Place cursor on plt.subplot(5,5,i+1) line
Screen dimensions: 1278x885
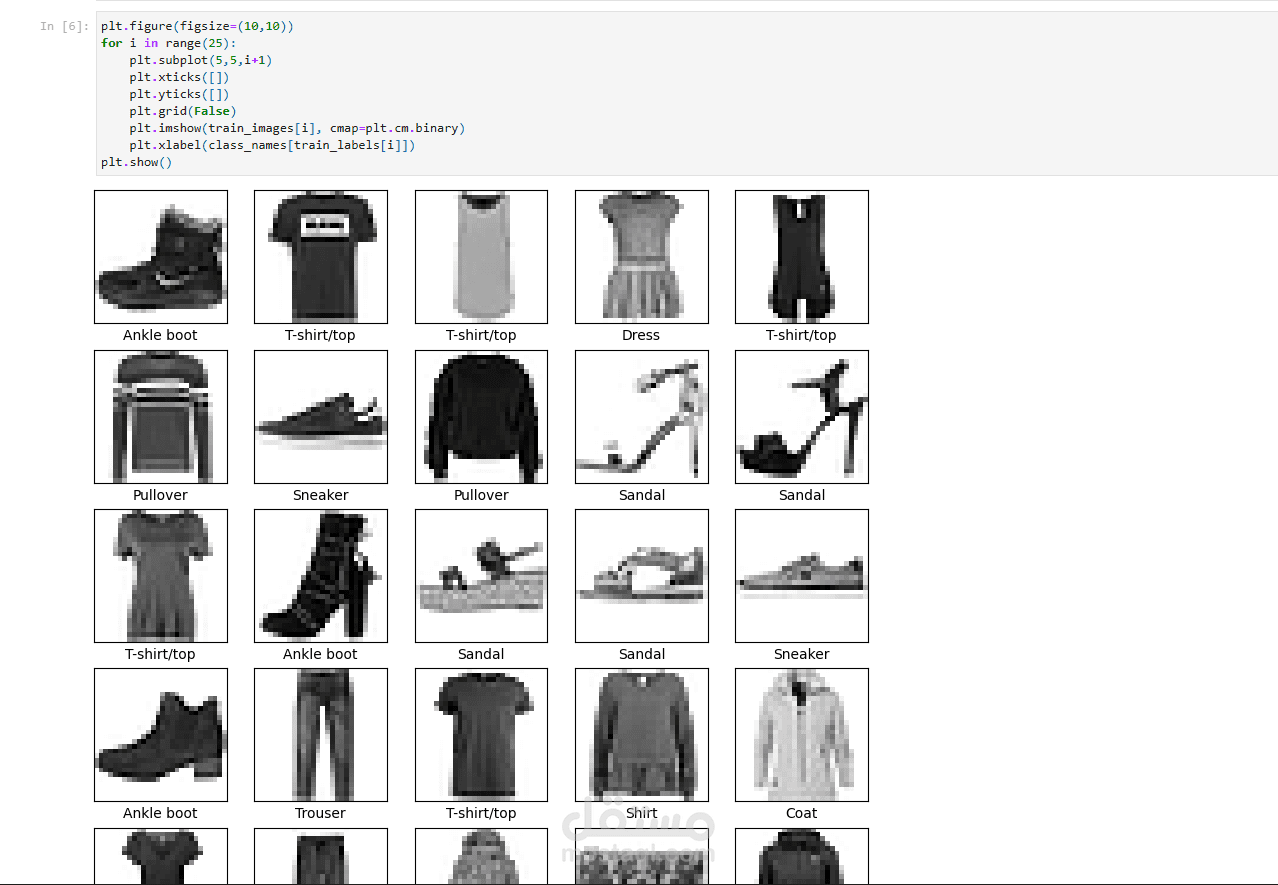[x=200, y=60]
